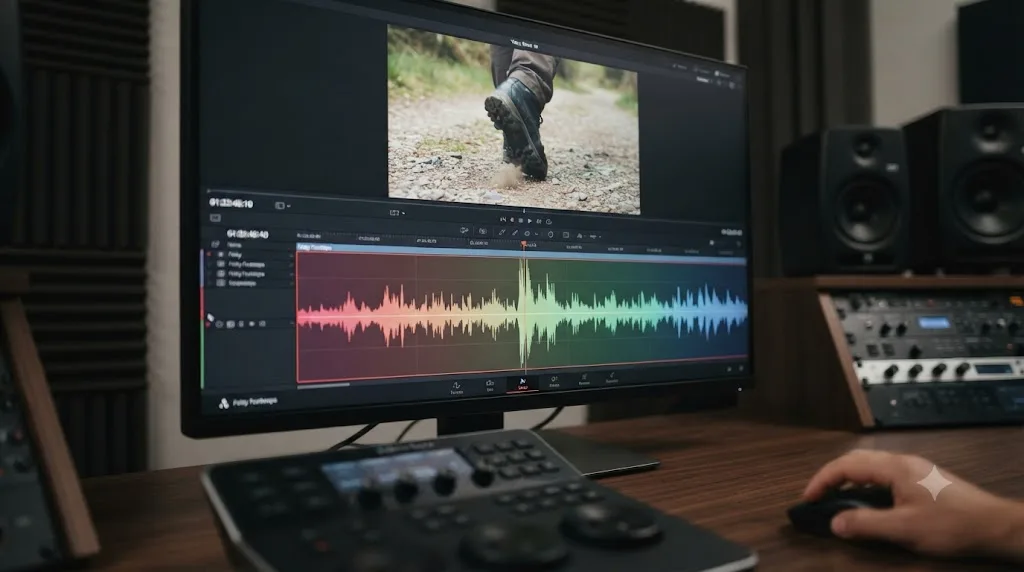The width and height of the screenshot is (1024, 572).
Task: Click the Foley Footsteps project name at bottom left
Action: pyautogui.click(x=255, y=401)
